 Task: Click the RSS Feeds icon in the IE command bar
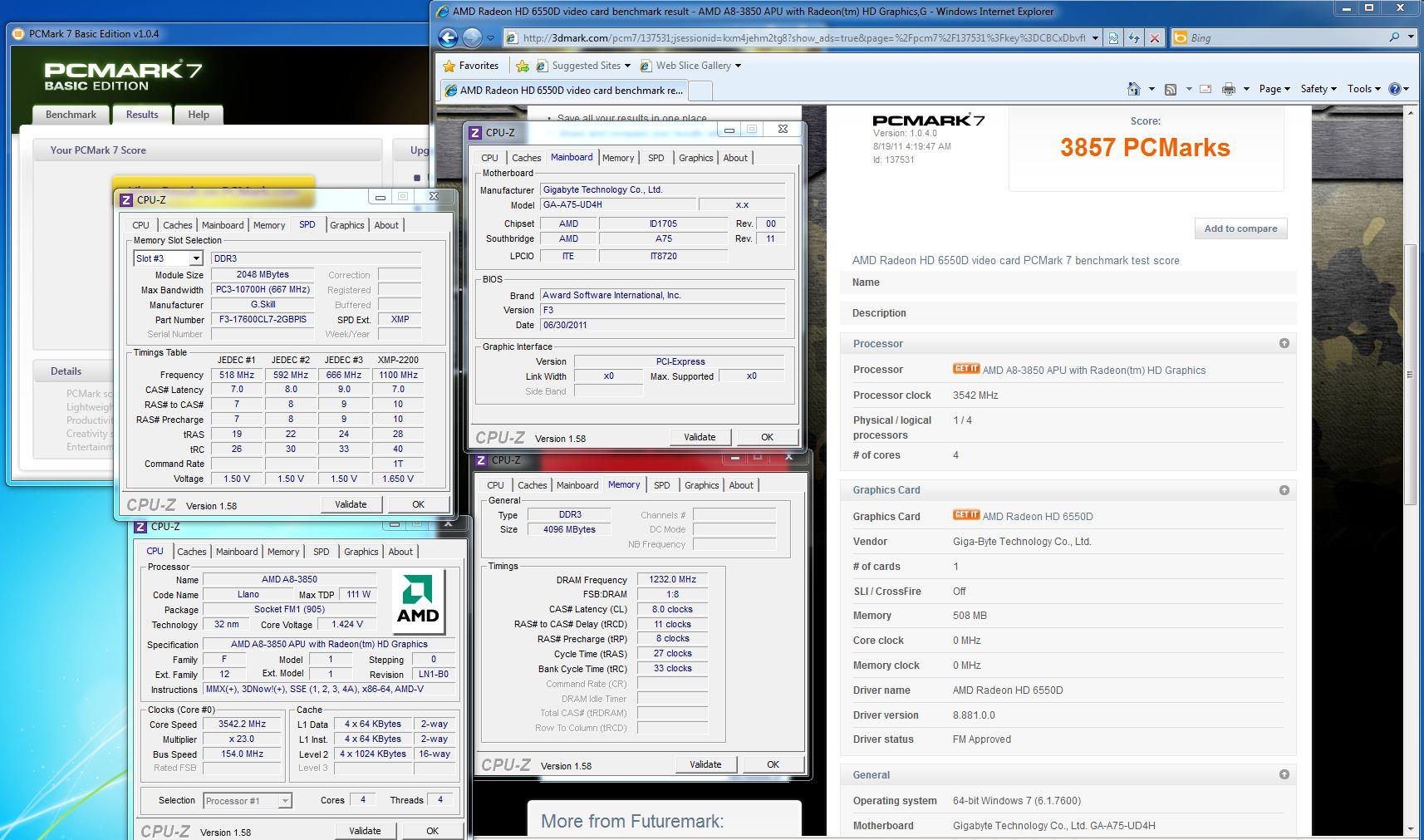(1171, 89)
